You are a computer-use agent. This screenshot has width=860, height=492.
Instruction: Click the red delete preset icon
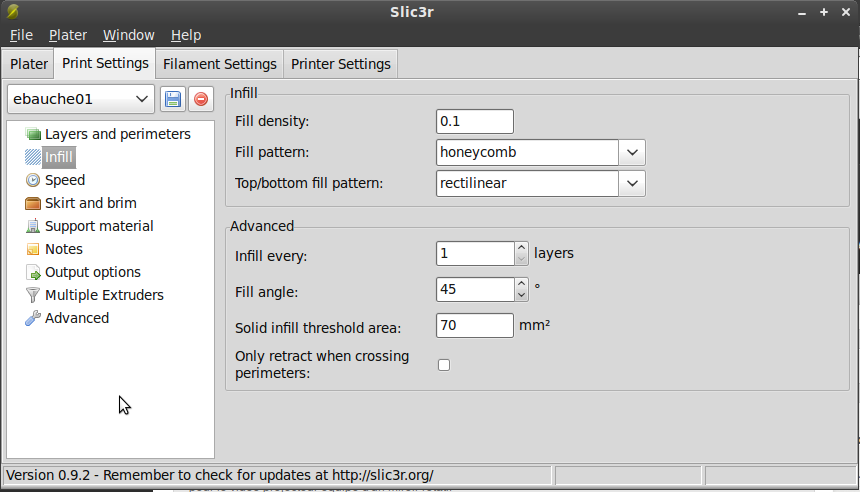point(201,99)
